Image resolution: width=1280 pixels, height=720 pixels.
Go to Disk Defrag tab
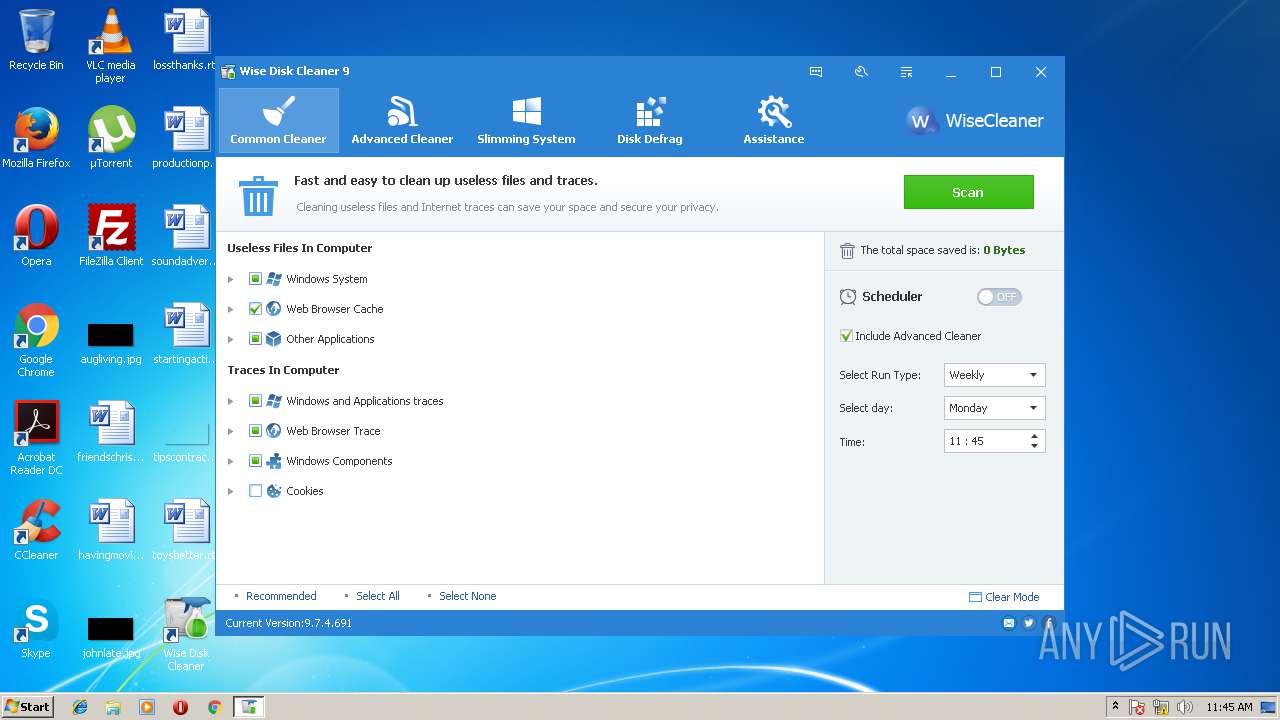(x=650, y=120)
